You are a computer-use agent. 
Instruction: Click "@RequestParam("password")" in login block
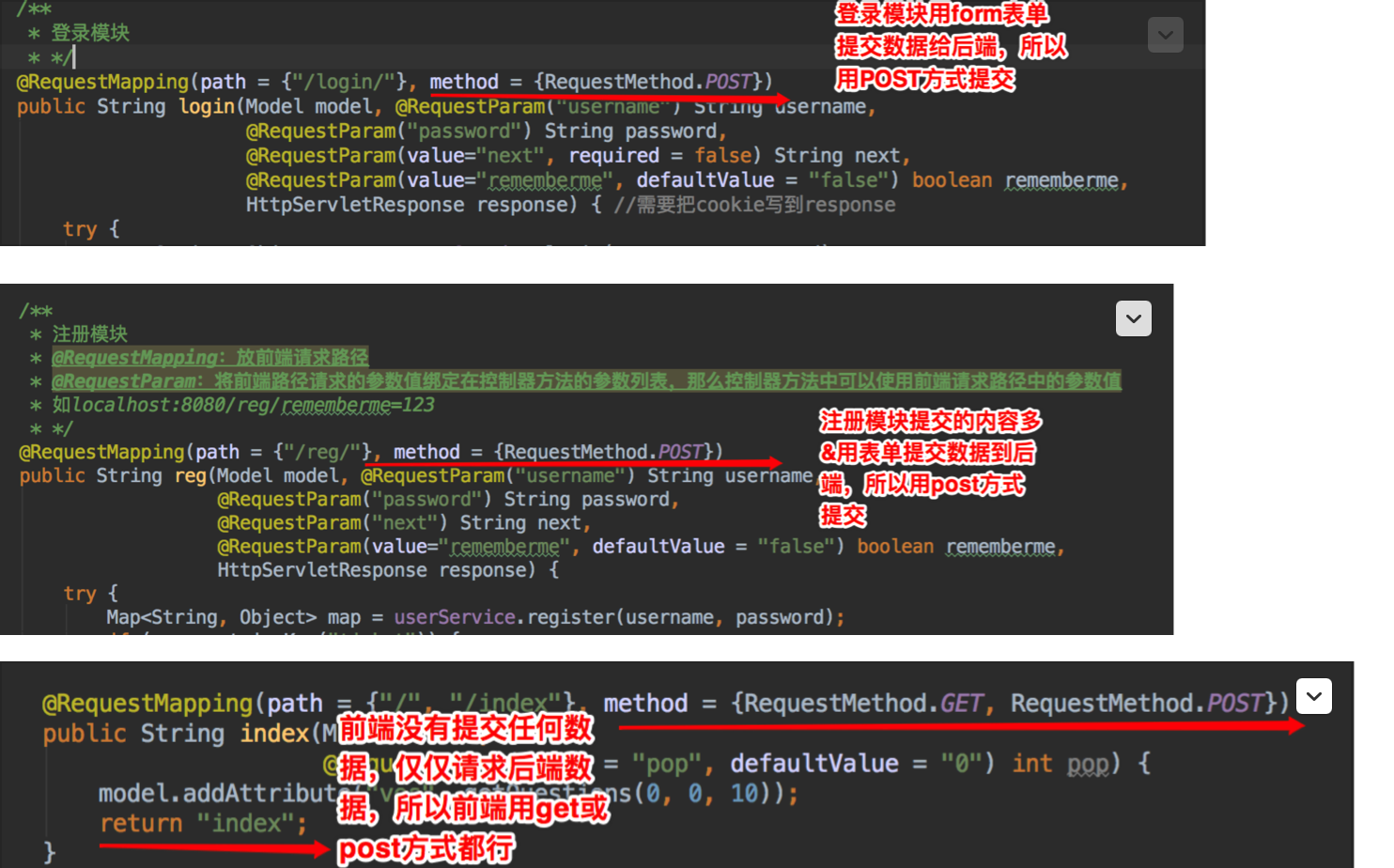[x=389, y=131]
